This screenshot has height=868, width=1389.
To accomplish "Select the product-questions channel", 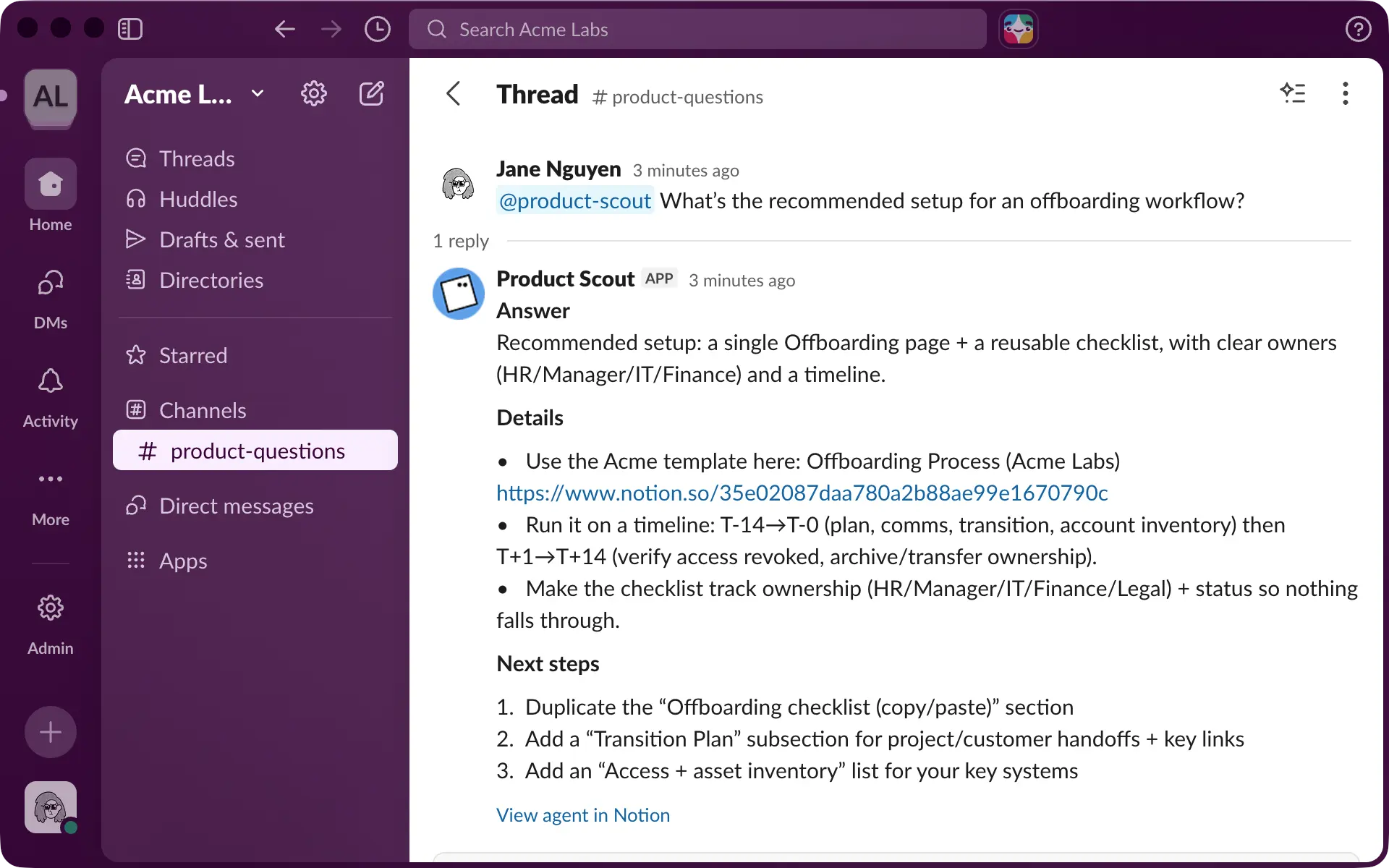I will [255, 451].
